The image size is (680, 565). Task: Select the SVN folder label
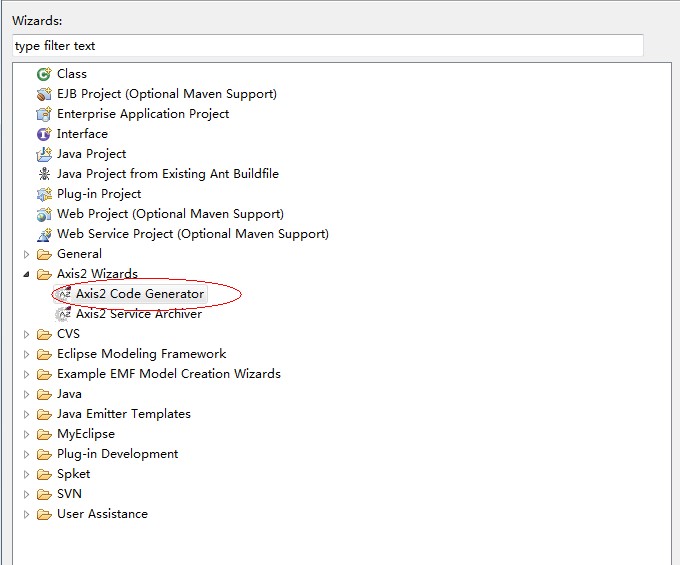pos(69,494)
